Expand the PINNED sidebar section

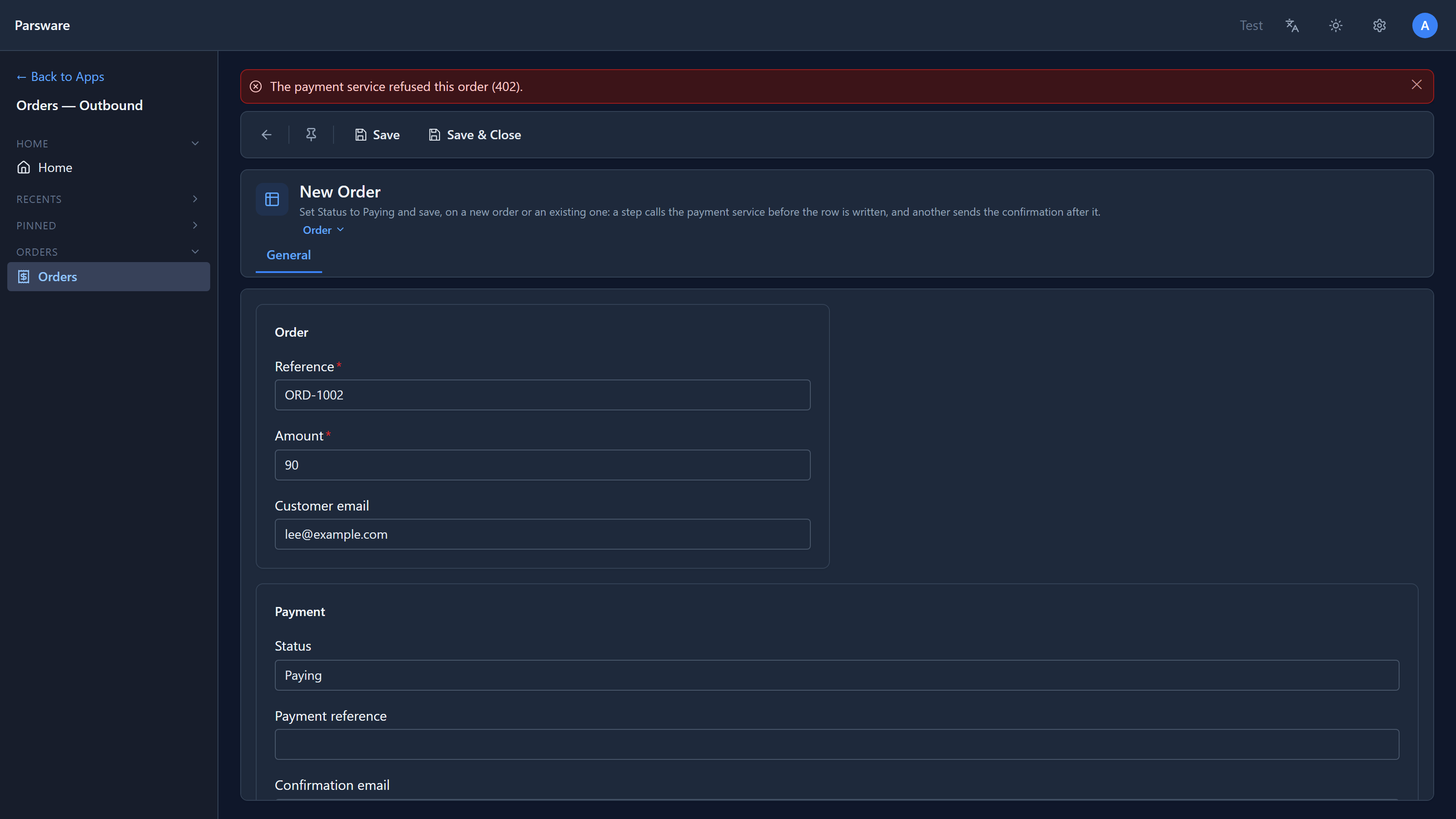[107, 226]
